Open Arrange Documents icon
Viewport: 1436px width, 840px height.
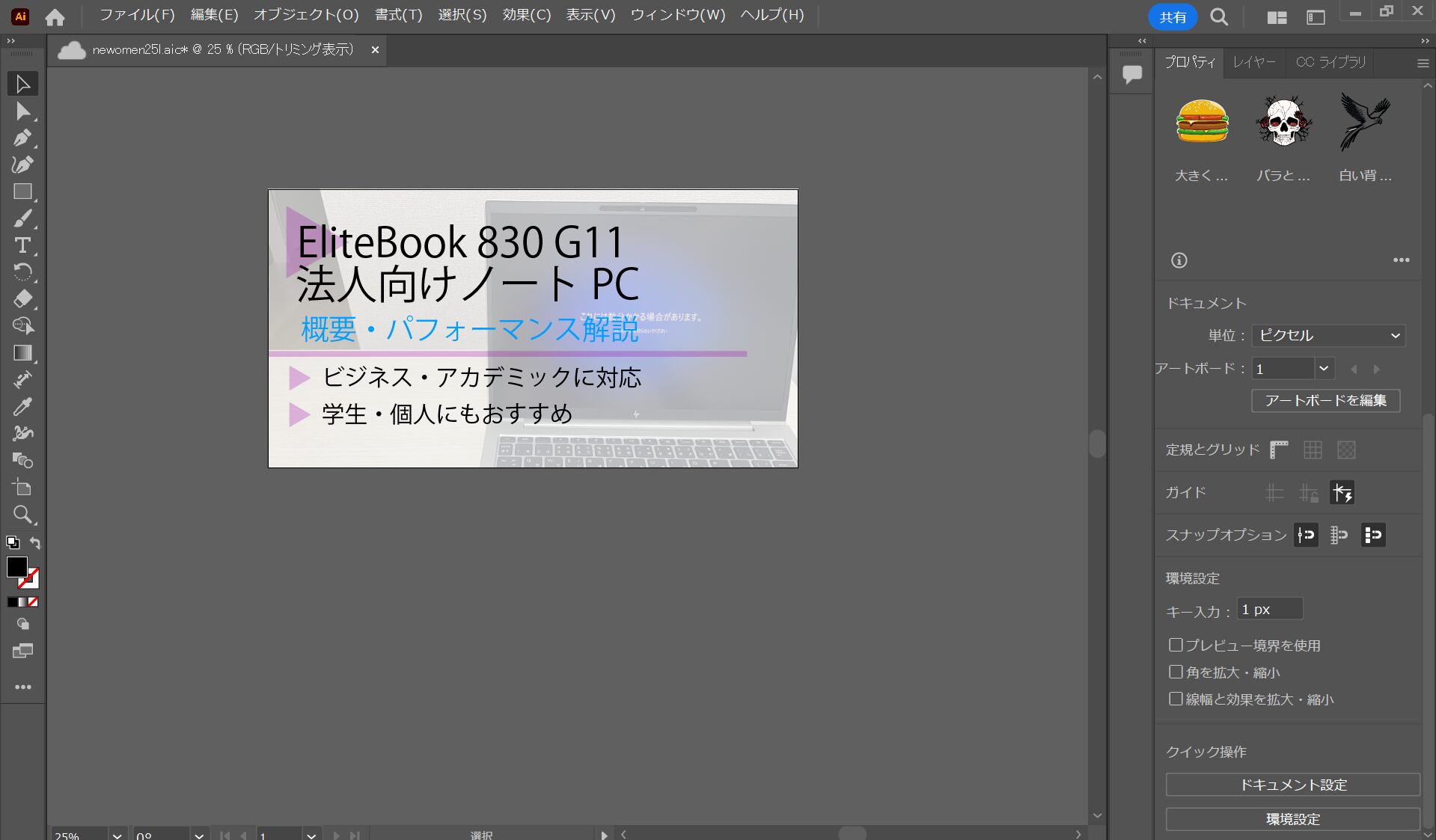[1277, 17]
